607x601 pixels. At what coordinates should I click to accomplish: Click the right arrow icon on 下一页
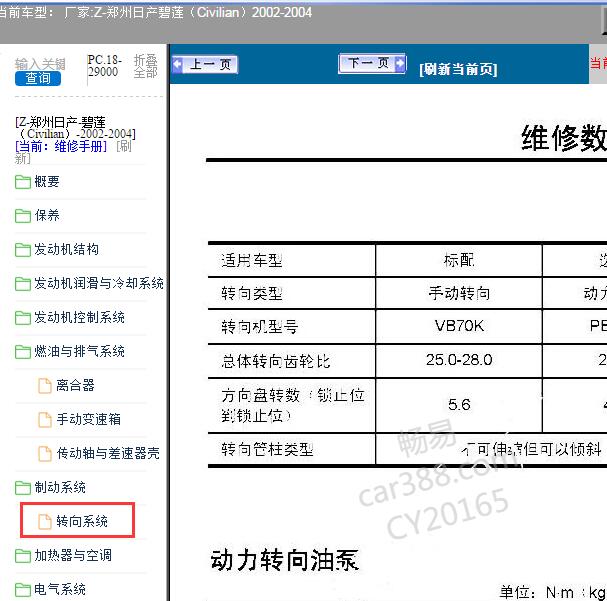[x=400, y=63]
